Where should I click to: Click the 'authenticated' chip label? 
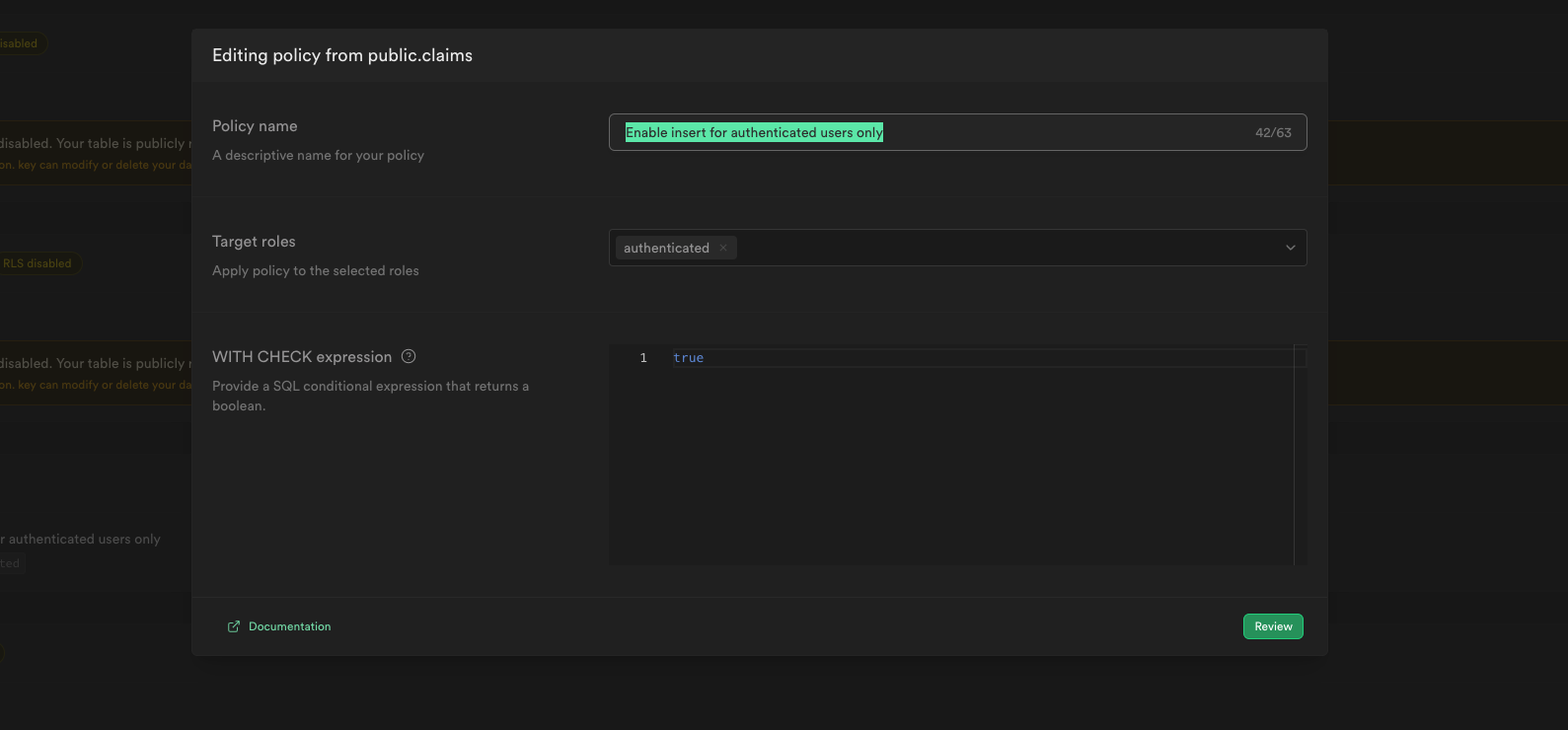pos(666,248)
